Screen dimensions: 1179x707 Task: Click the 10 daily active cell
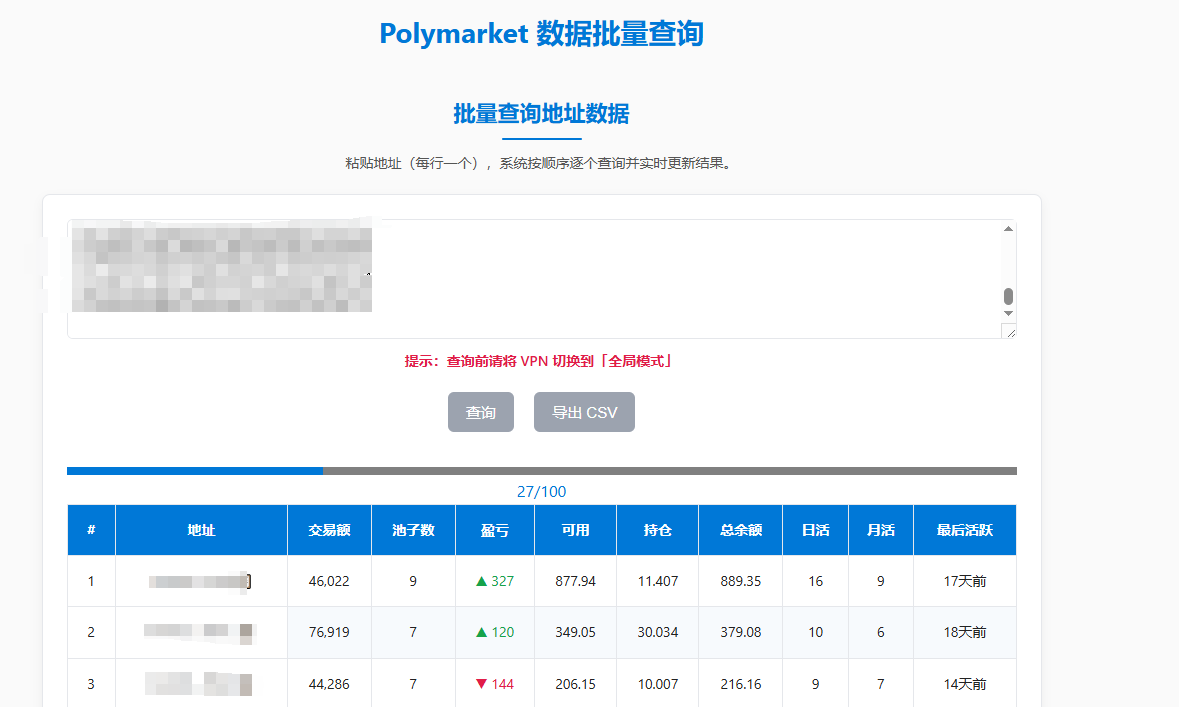(x=815, y=633)
